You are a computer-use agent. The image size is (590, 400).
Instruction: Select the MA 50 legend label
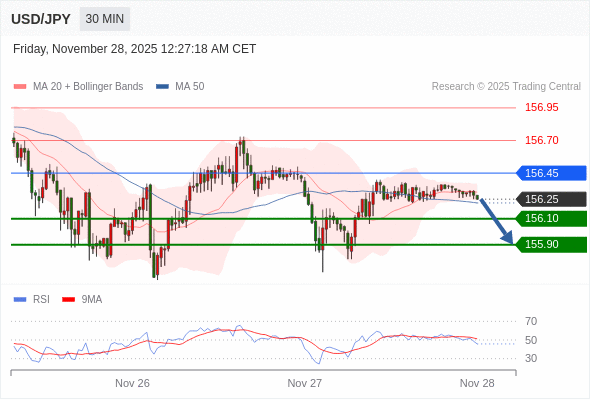click(190, 87)
